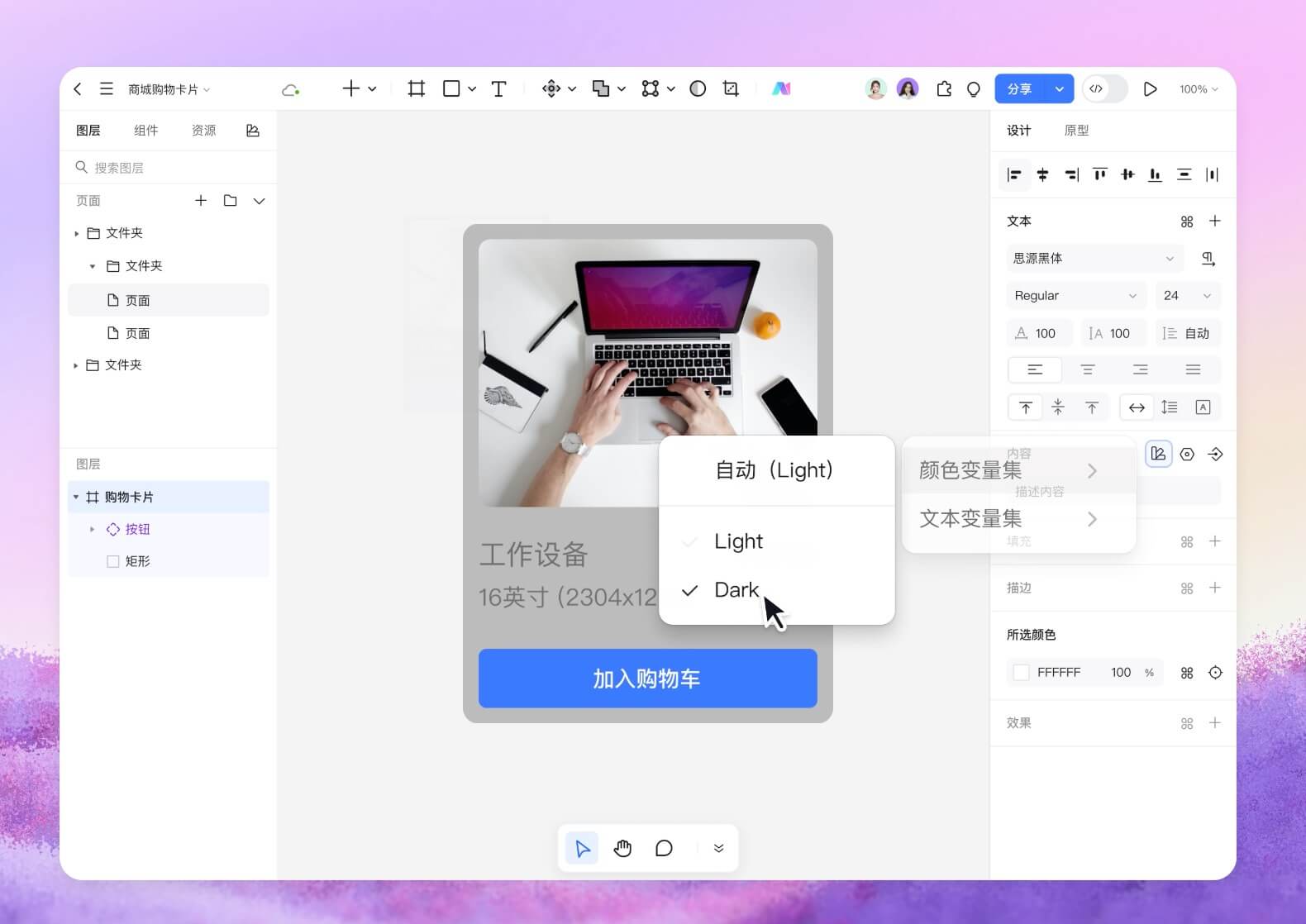Image resolution: width=1306 pixels, height=924 pixels.
Task: Start prototype playback
Action: click(x=1150, y=88)
